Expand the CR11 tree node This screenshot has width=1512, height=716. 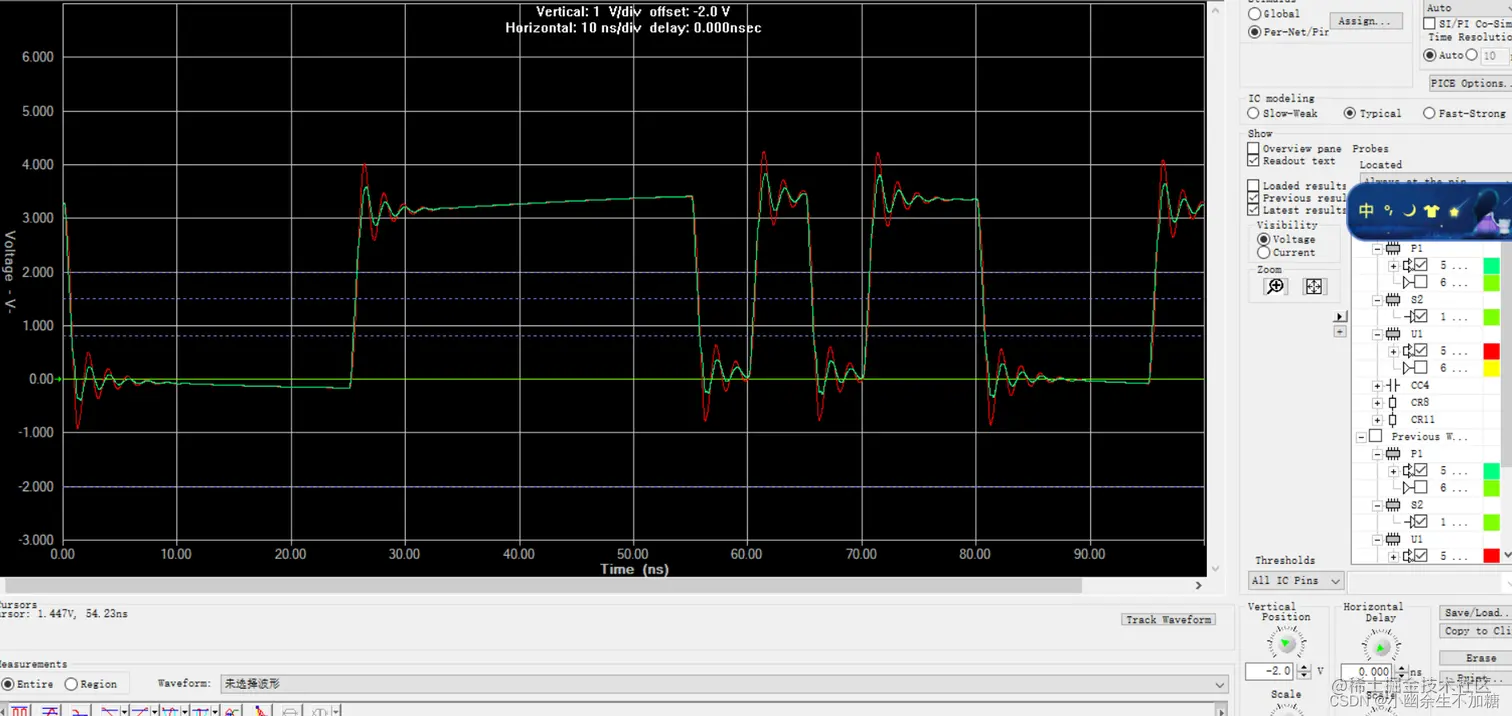1377,420
